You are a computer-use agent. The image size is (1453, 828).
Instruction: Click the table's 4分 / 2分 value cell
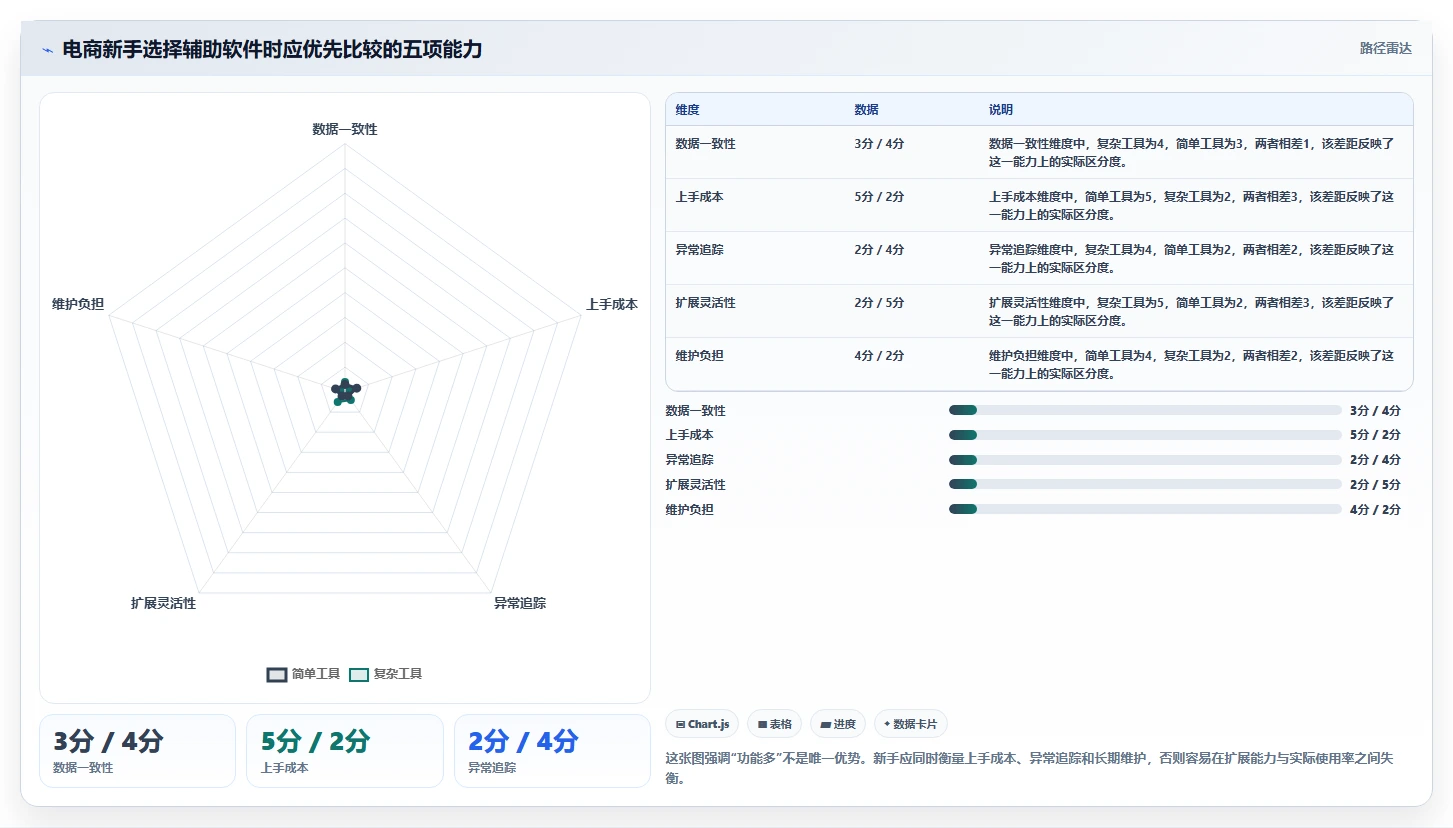click(x=879, y=356)
